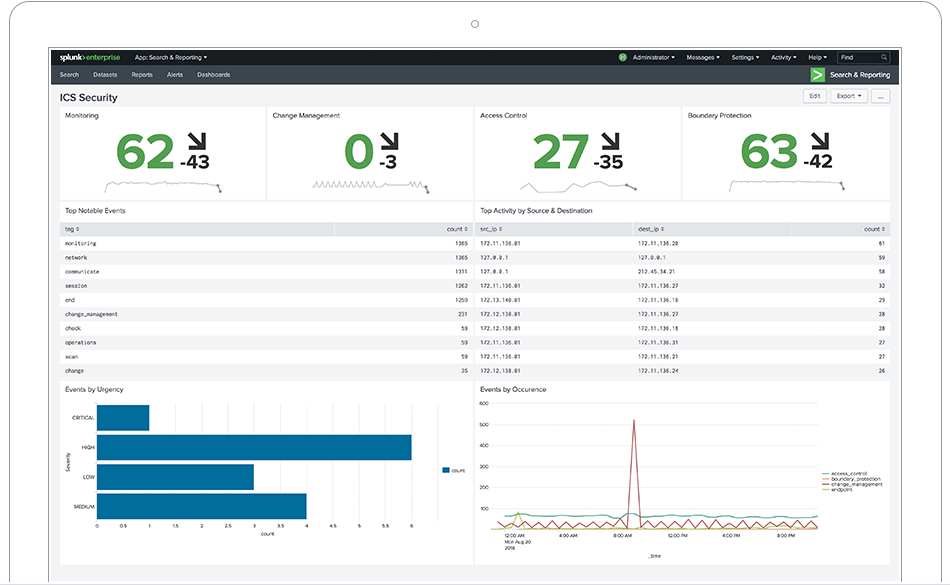The height and width of the screenshot is (585, 950).
Task: Click the Access Control downward trend arrow
Action: coord(611,141)
